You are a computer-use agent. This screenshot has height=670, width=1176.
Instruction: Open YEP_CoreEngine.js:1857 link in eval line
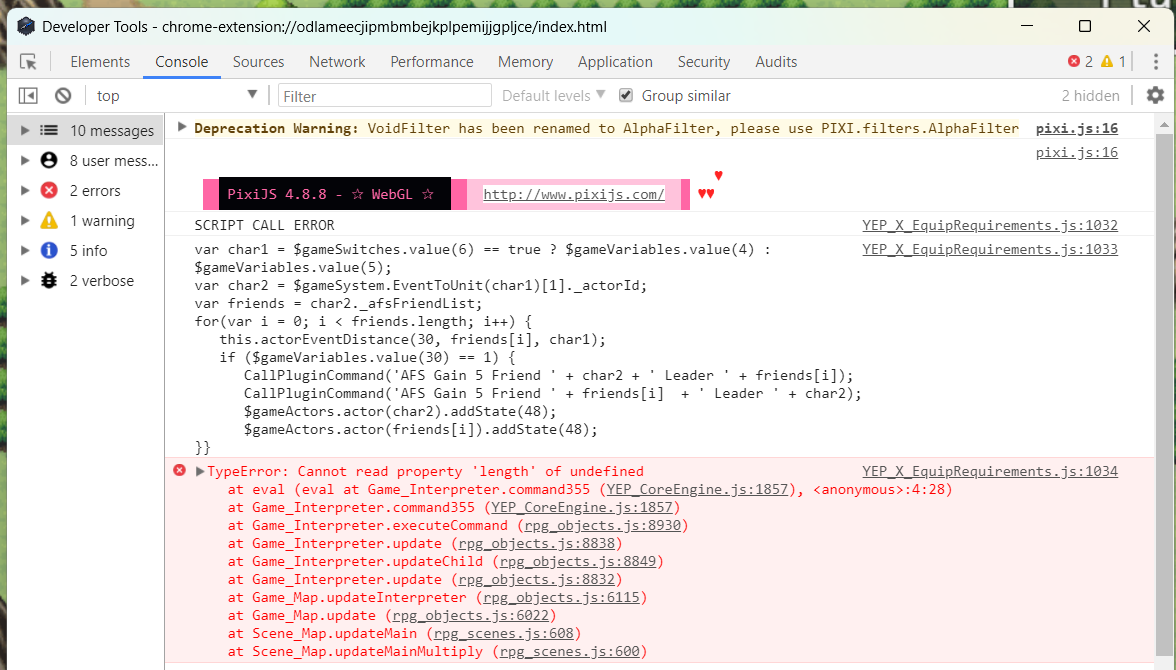pyautogui.click(x=698, y=489)
